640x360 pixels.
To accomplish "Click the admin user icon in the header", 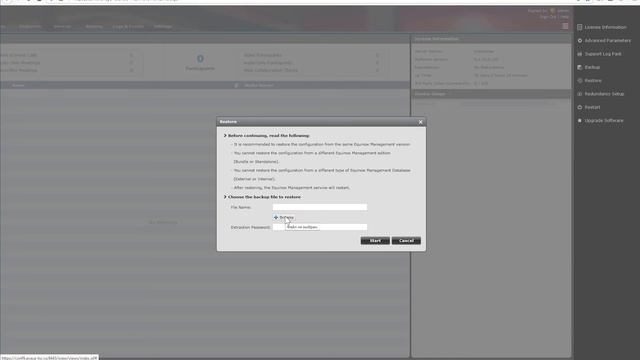I will [552, 11].
